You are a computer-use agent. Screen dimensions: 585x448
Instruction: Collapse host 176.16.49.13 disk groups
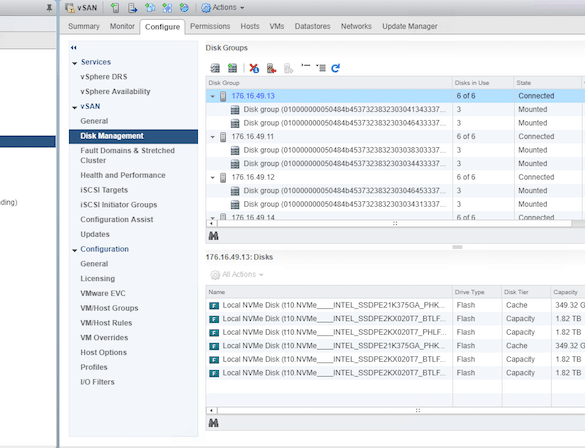[x=212, y=96]
